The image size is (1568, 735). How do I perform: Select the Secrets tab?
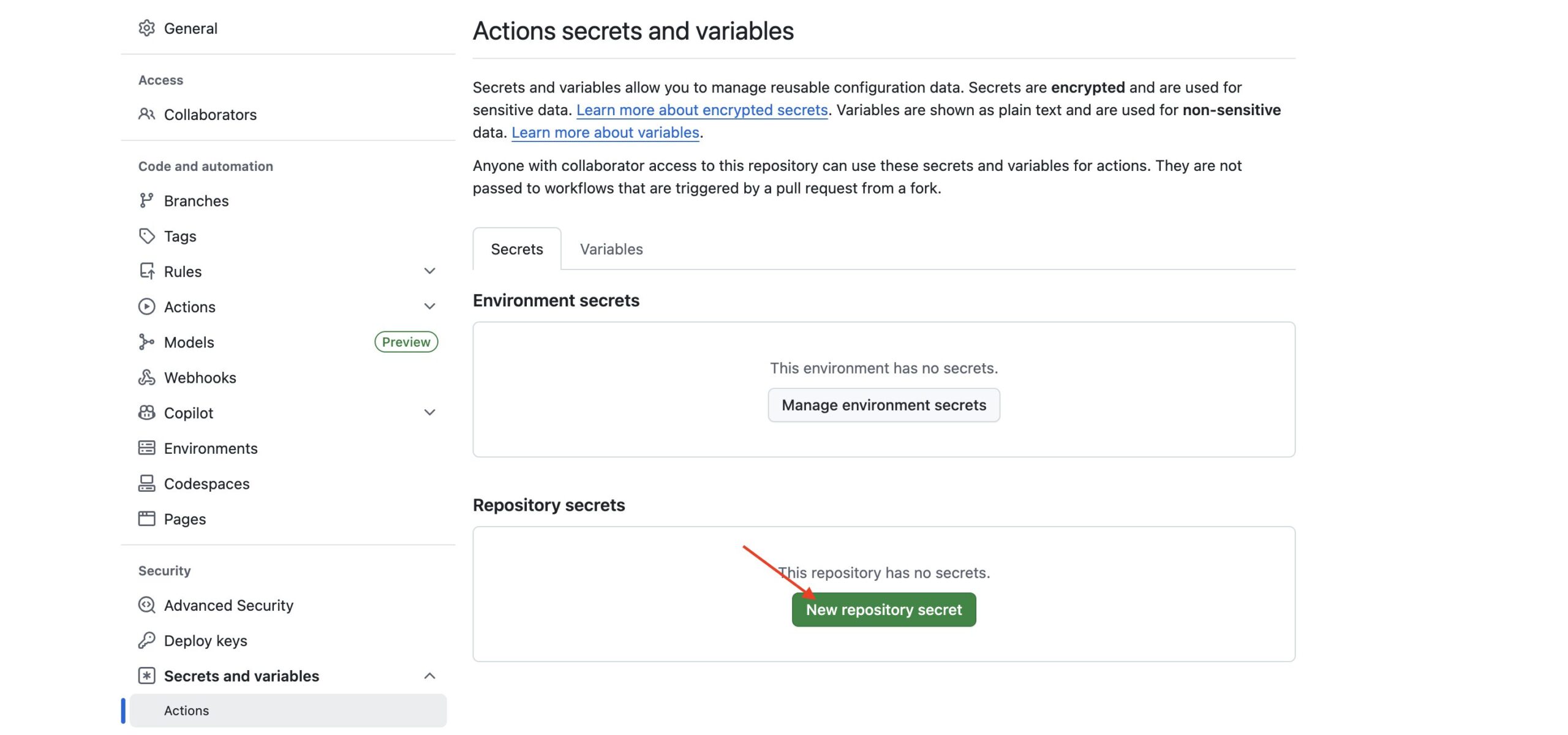517,249
